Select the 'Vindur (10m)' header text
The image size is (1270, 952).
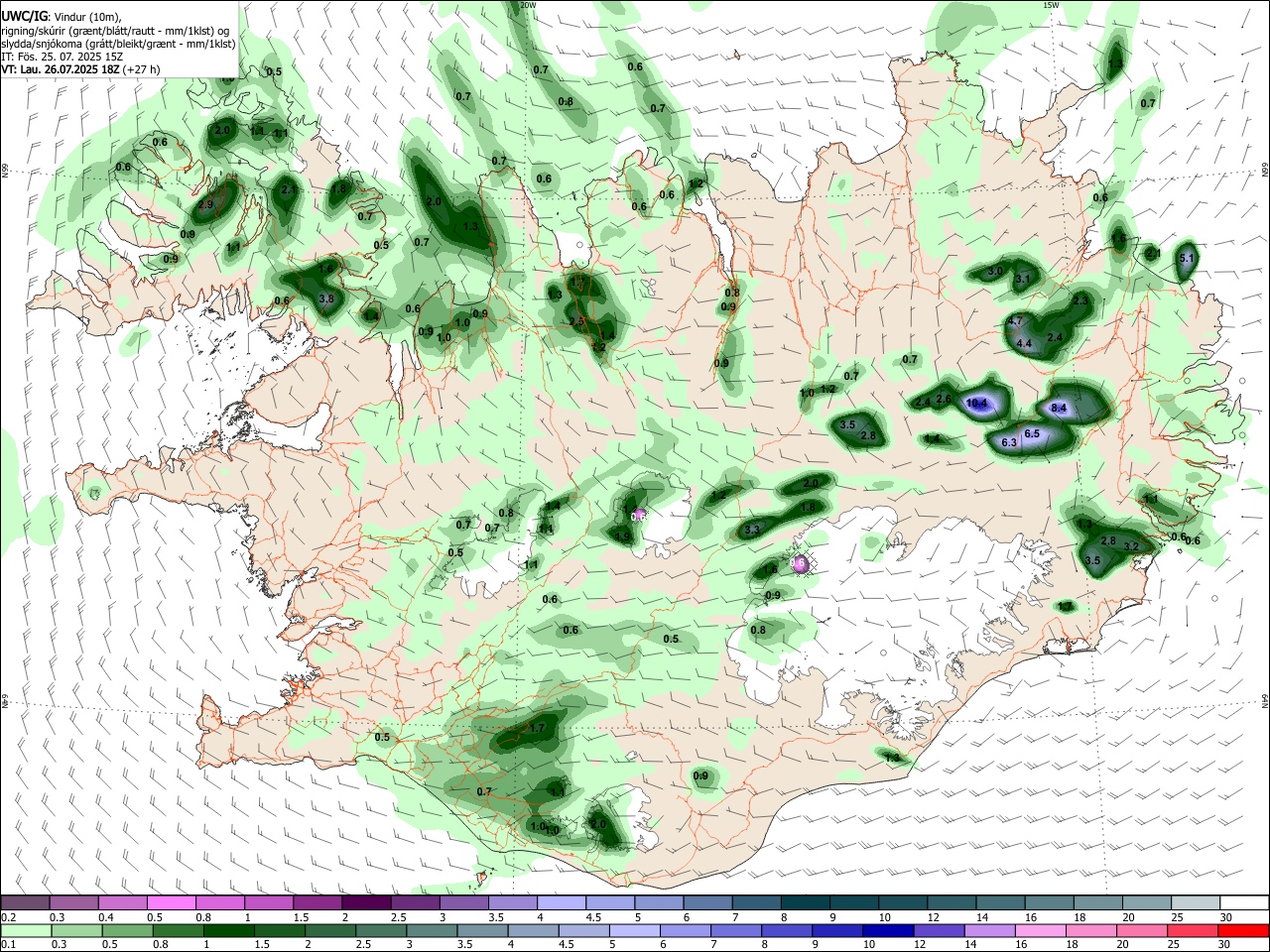coord(86,16)
